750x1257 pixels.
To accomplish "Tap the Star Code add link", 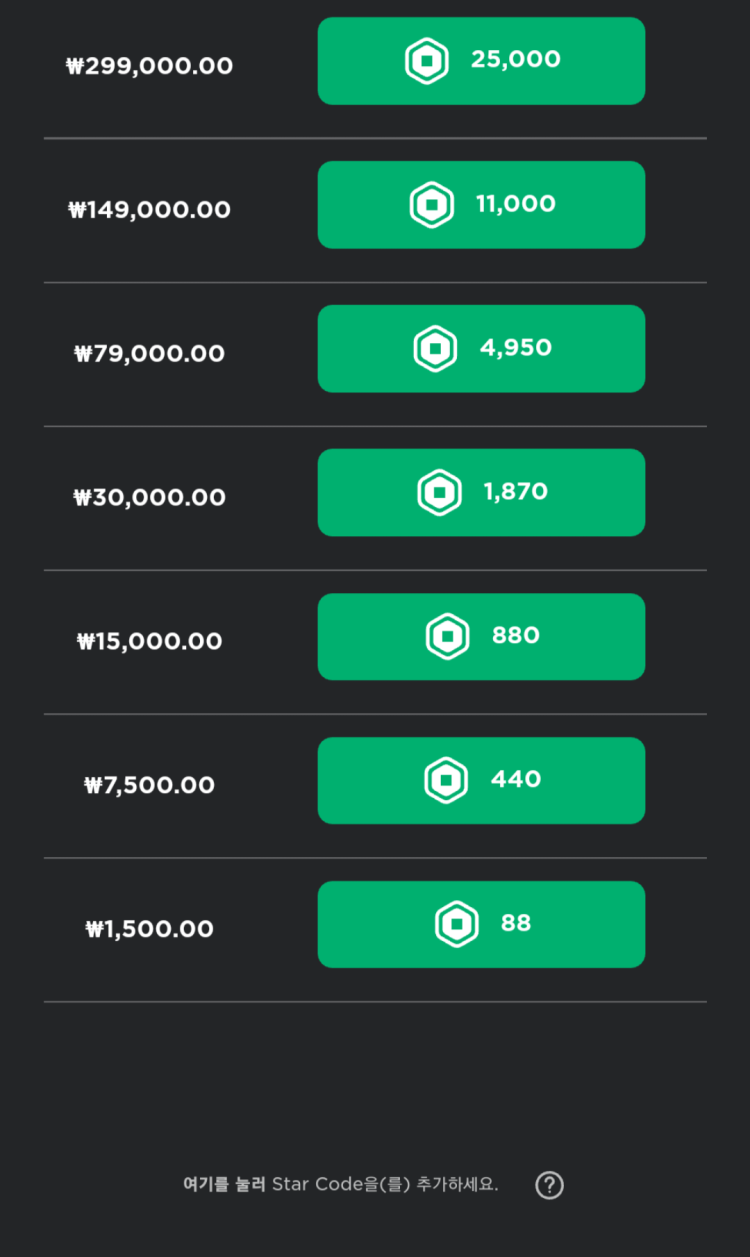I will (225, 1185).
